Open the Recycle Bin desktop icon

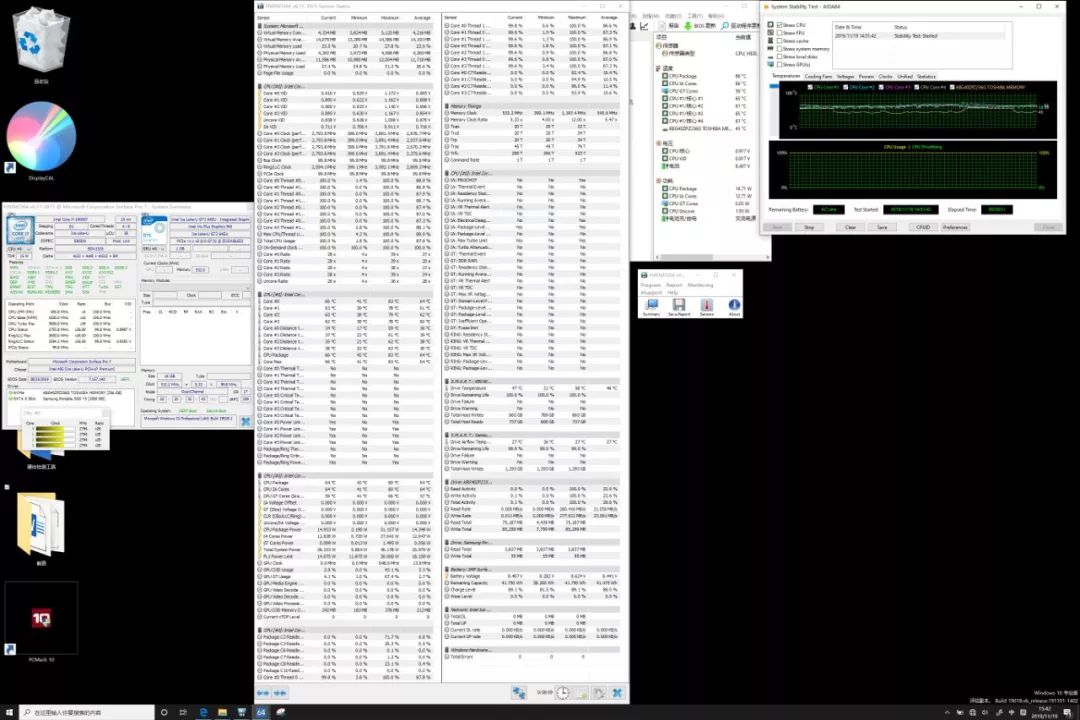click(41, 41)
